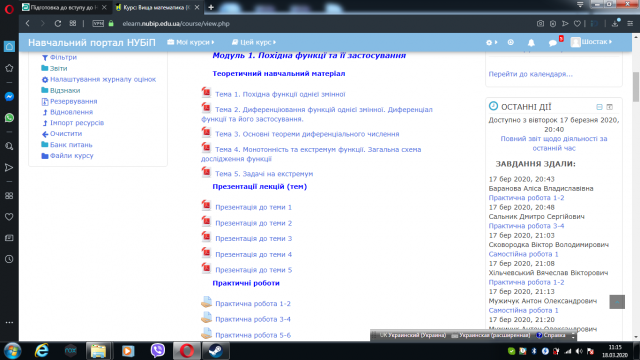Open Шостак user menu
This screenshot has height=360, width=640.
click(x=591, y=42)
